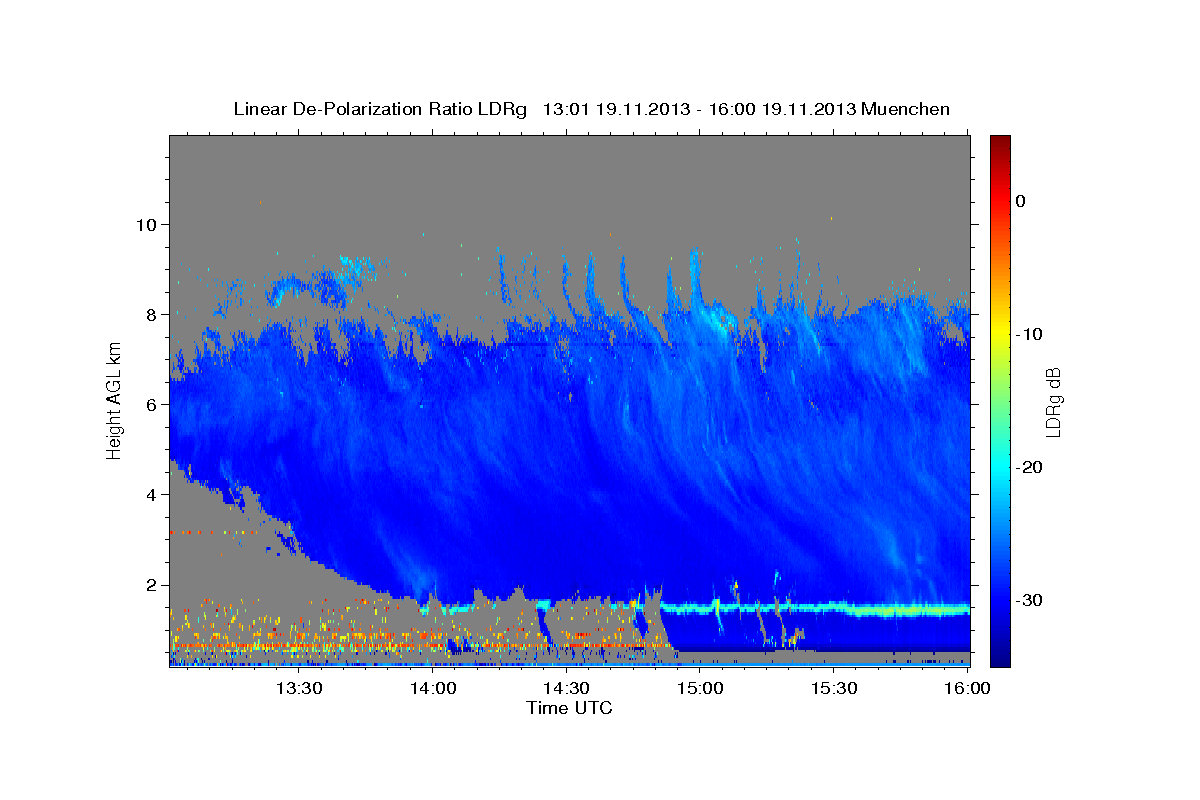The height and width of the screenshot is (800, 1200).
Task: Click the time tick label '14:00'
Action: click(x=433, y=689)
